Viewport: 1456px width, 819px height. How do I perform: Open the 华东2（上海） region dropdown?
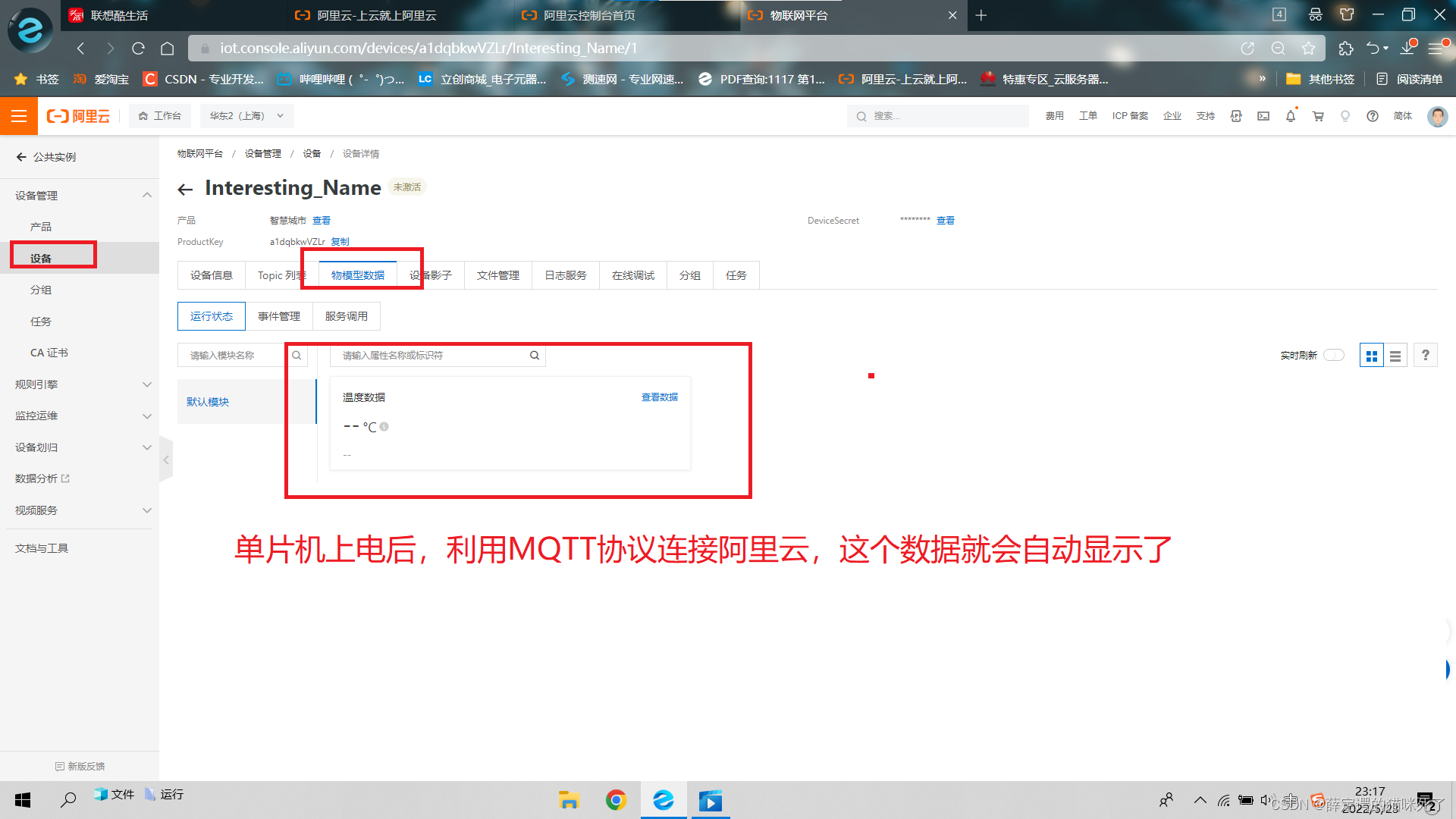pyautogui.click(x=246, y=116)
